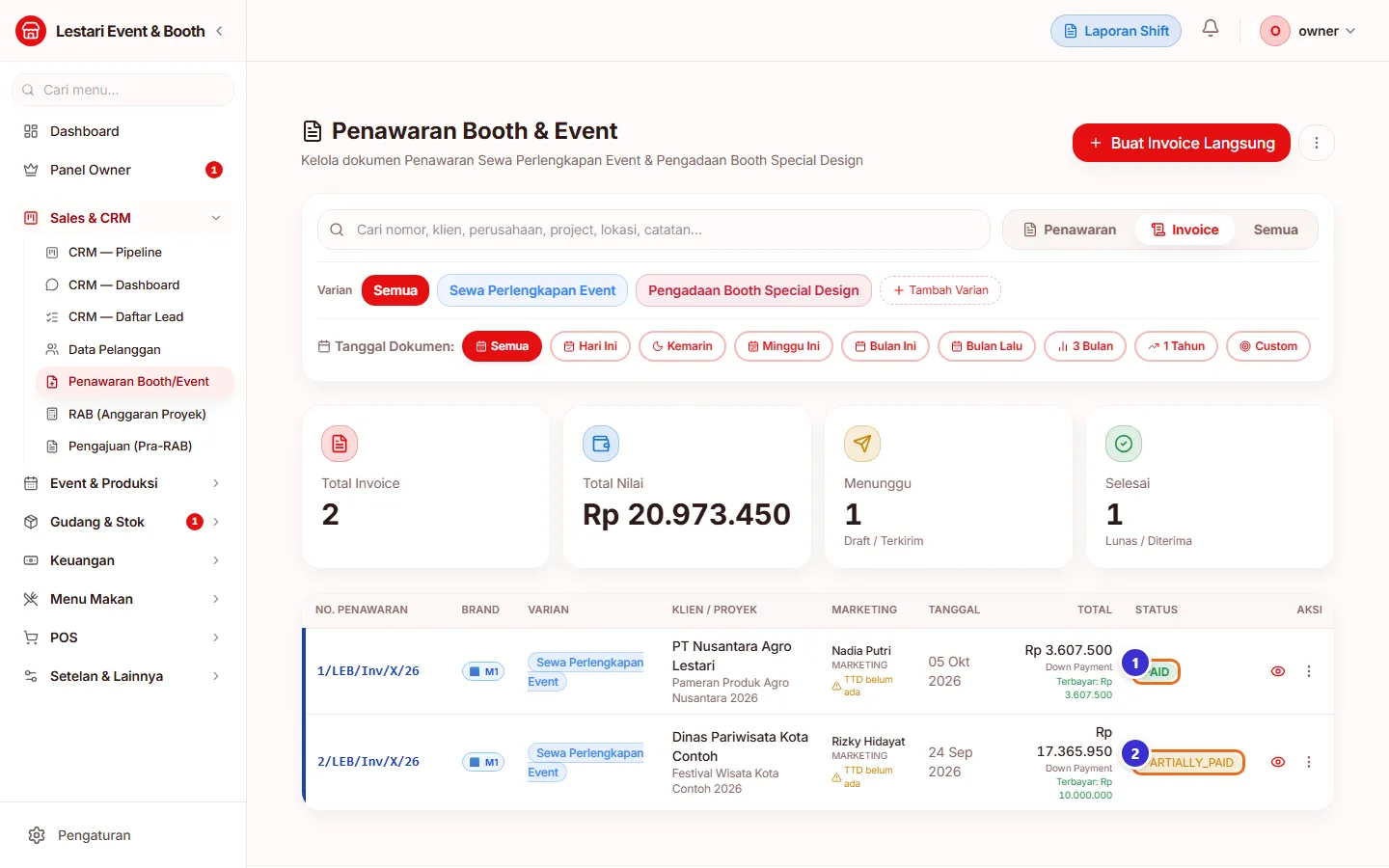
Task: Filter by Pengadaan Booth Special Design
Action: tap(753, 290)
